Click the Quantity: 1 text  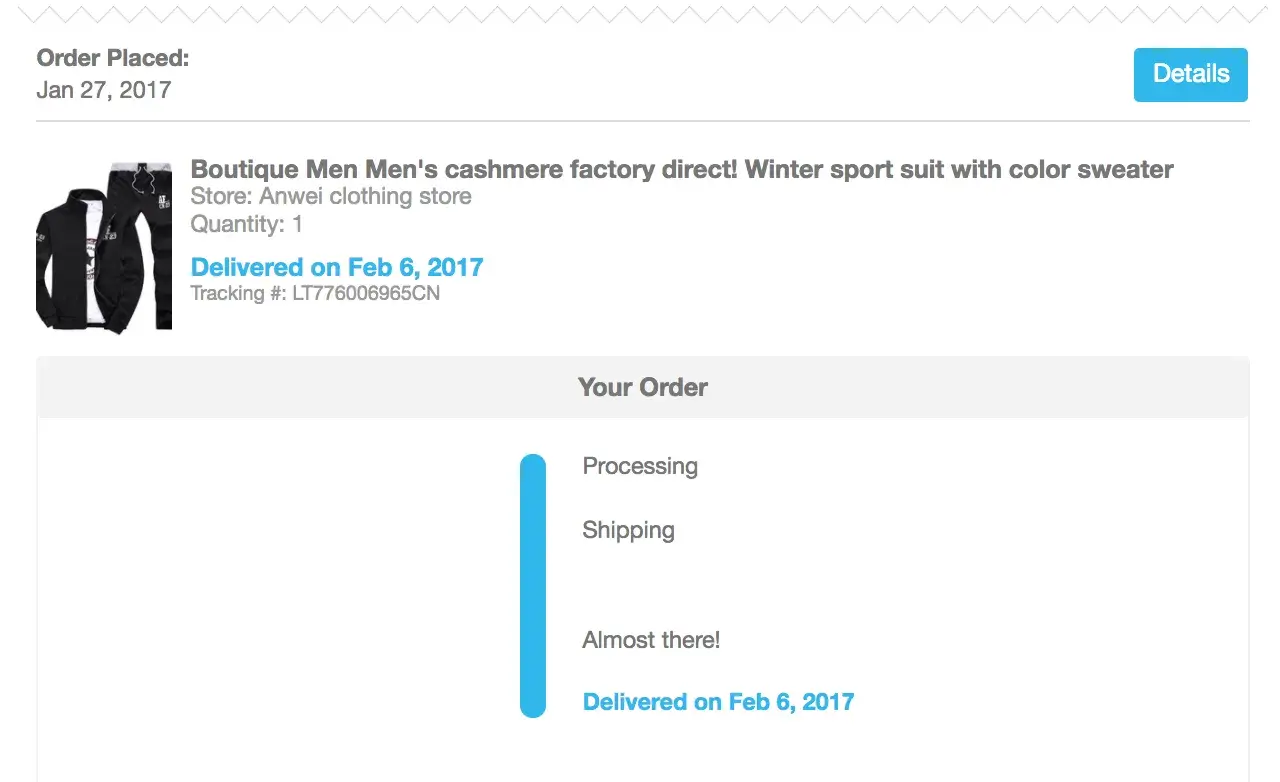(x=246, y=224)
